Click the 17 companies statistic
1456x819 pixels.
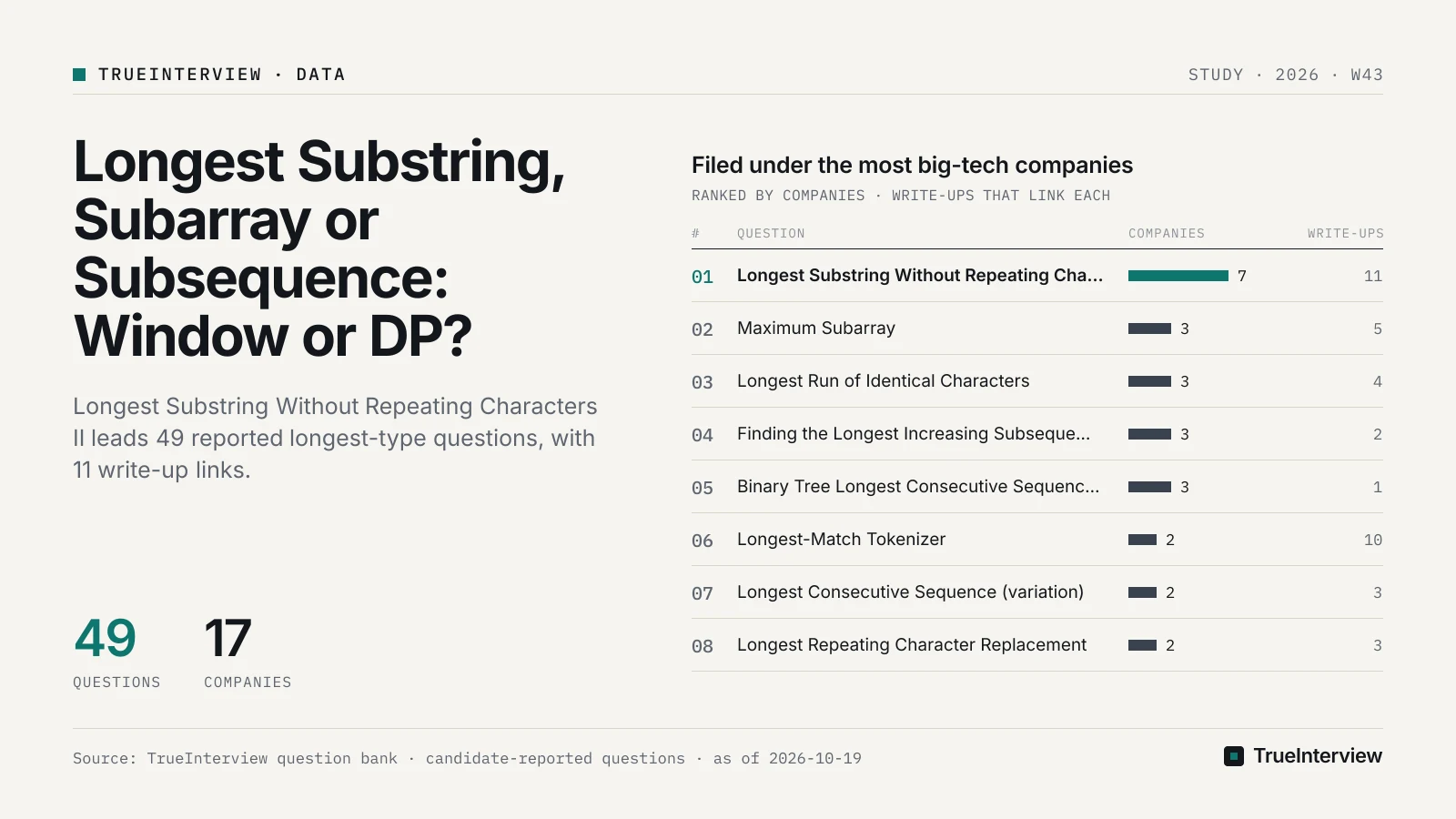[227, 638]
